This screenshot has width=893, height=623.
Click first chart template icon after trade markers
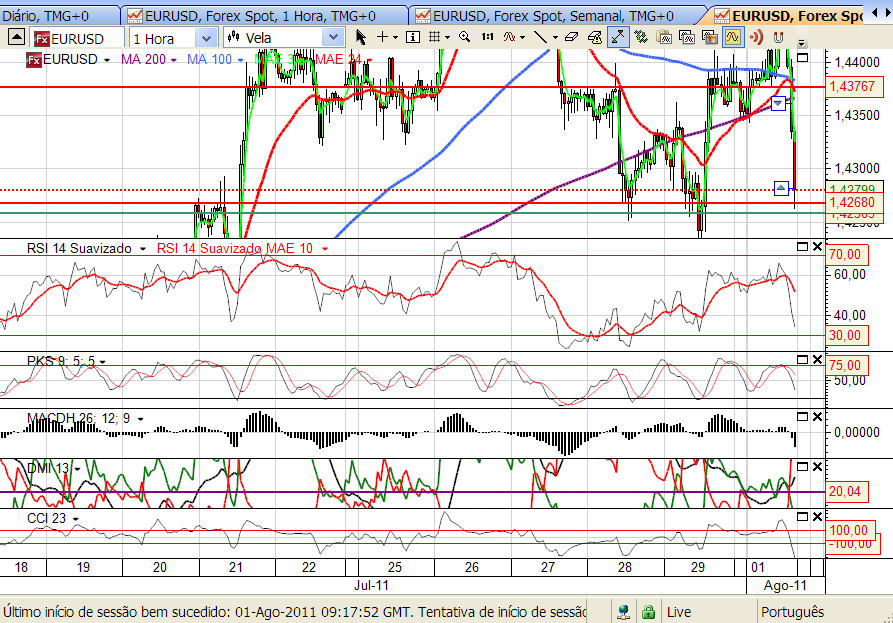664,38
